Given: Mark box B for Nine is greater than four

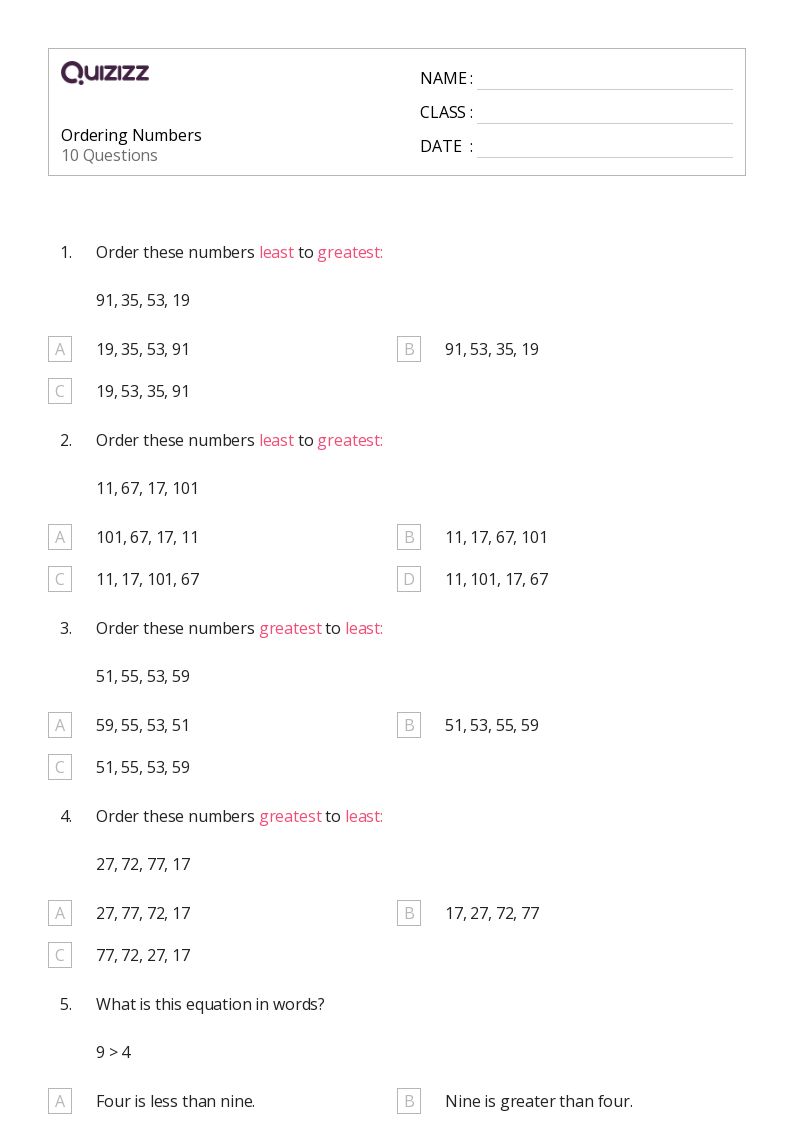Looking at the screenshot, I should 409,1101.
